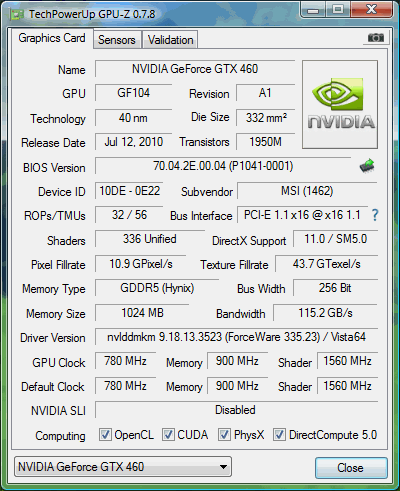Select the NVIDIA GeForce GTX 460 combo box
The width and height of the screenshot is (400, 491).
coord(123,467)
